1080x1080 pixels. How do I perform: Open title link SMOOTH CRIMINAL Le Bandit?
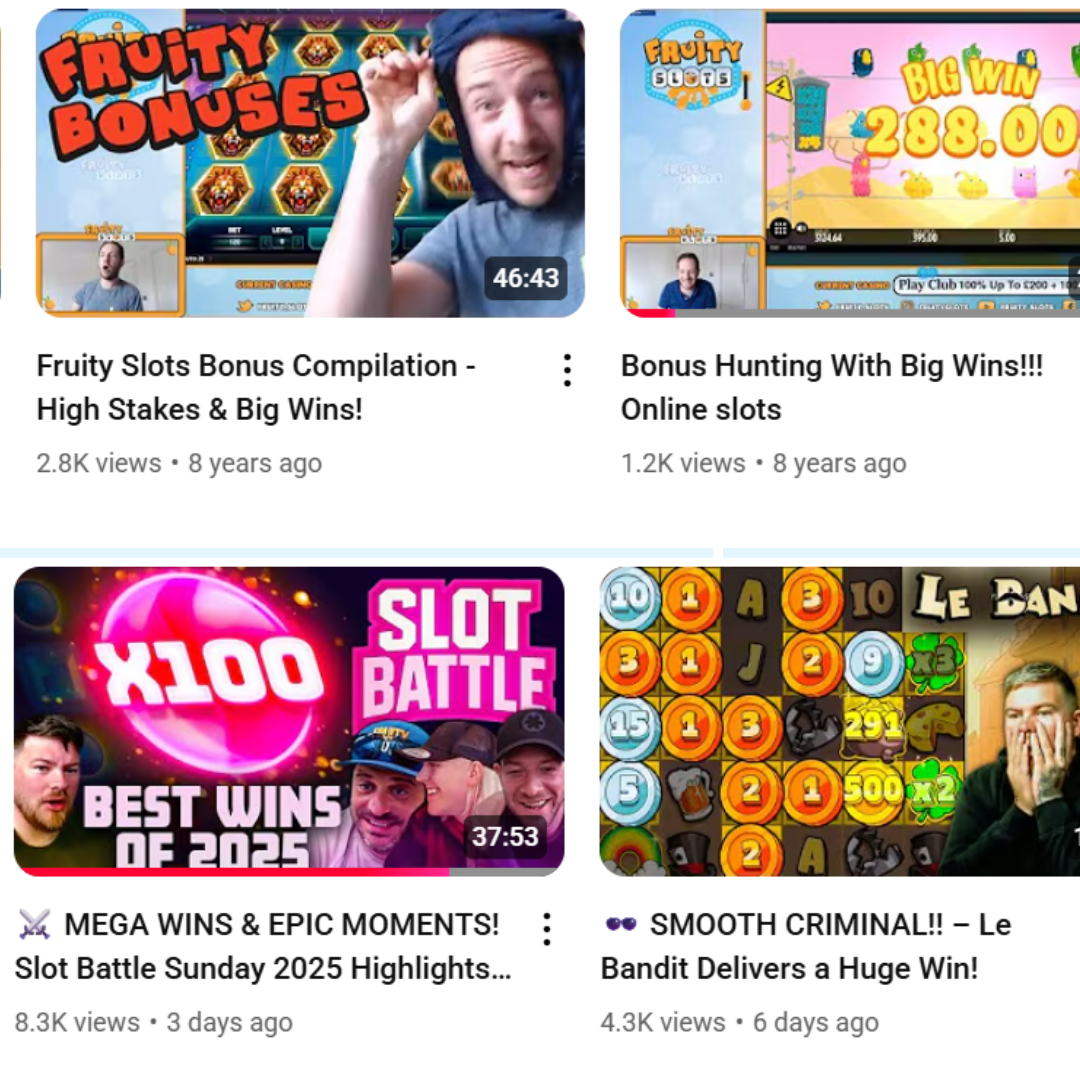tap(806, 946)
